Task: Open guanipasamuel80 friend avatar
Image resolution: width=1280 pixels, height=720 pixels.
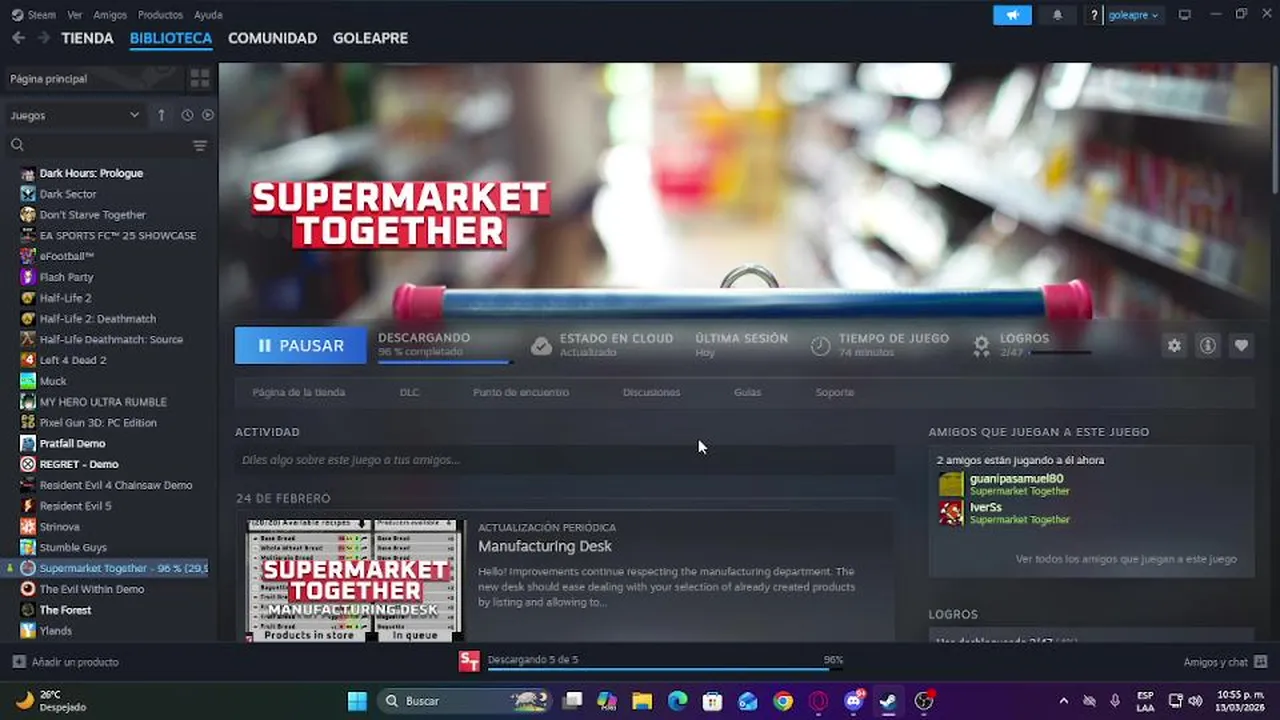Action: point(951,484)
